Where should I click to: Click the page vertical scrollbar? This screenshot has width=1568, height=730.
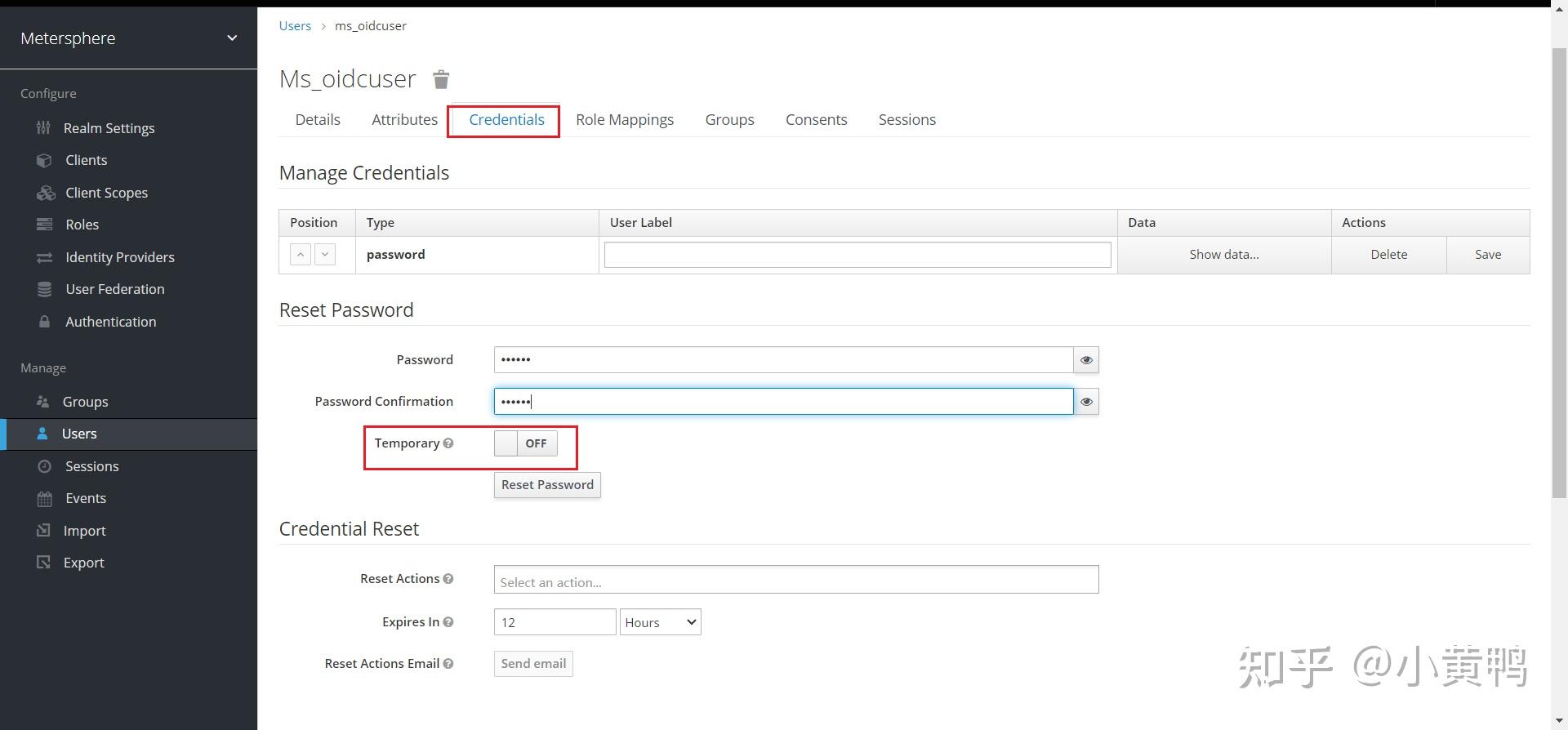tap(1558, 269)
